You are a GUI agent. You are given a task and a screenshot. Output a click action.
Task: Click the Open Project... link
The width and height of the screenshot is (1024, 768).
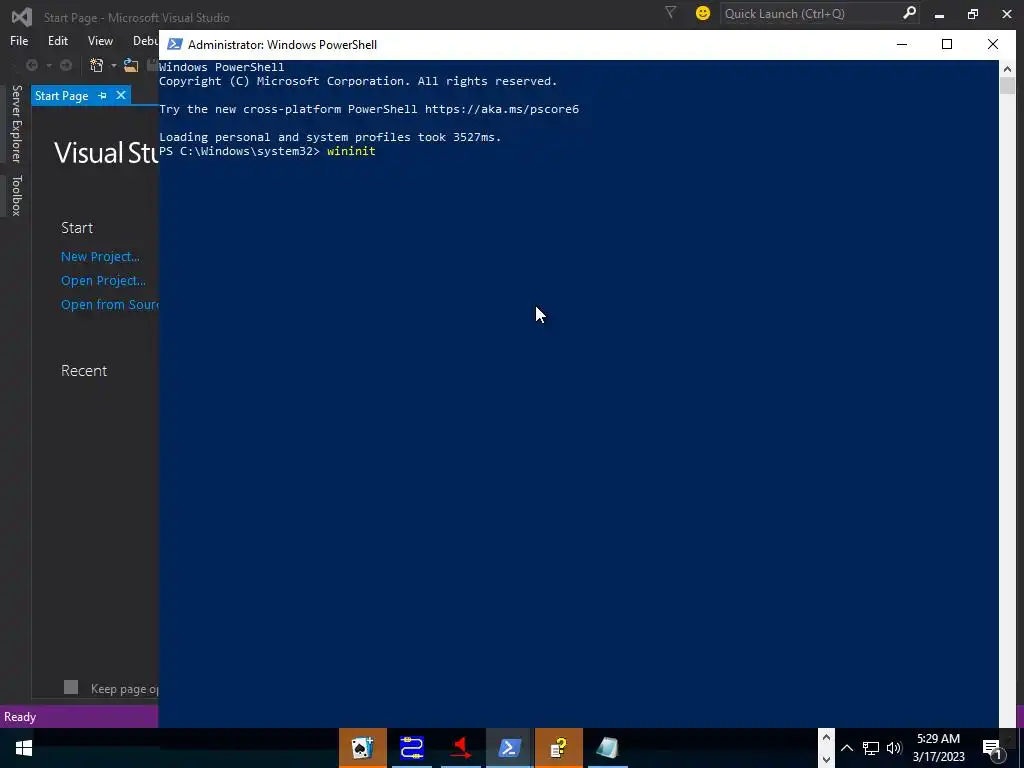(x=103, y=281)
